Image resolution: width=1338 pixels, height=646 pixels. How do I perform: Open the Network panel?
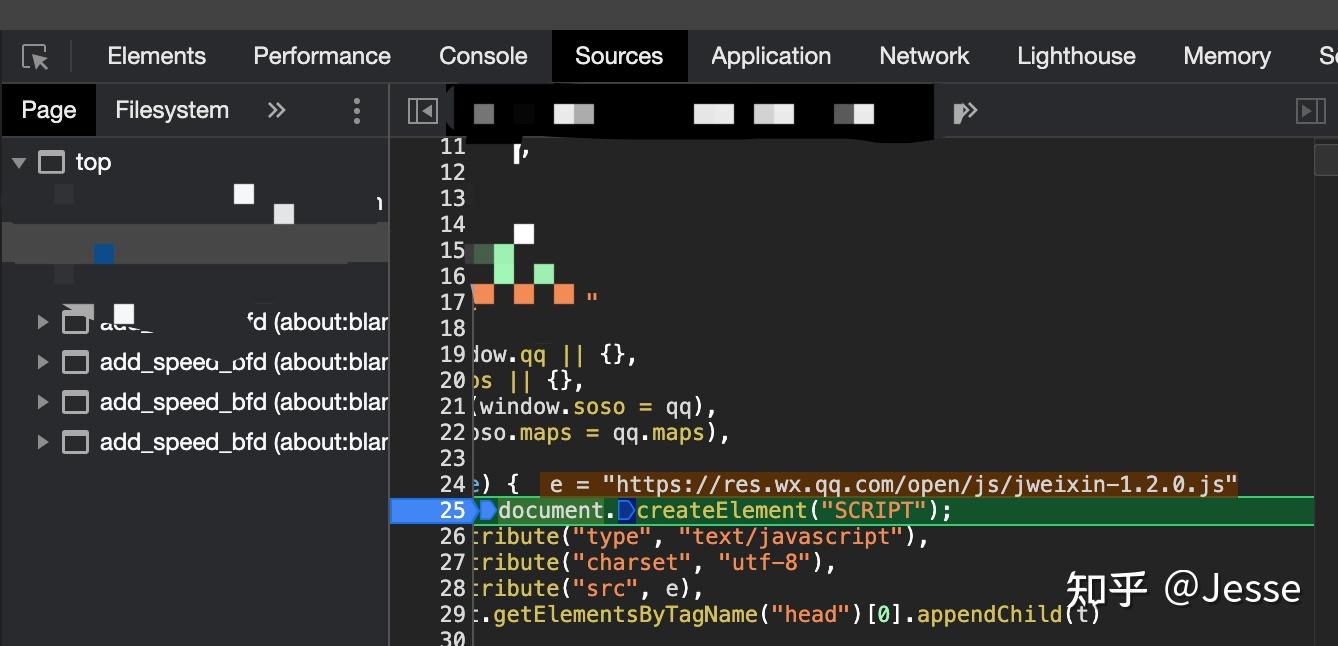click(x=924, y=55)
